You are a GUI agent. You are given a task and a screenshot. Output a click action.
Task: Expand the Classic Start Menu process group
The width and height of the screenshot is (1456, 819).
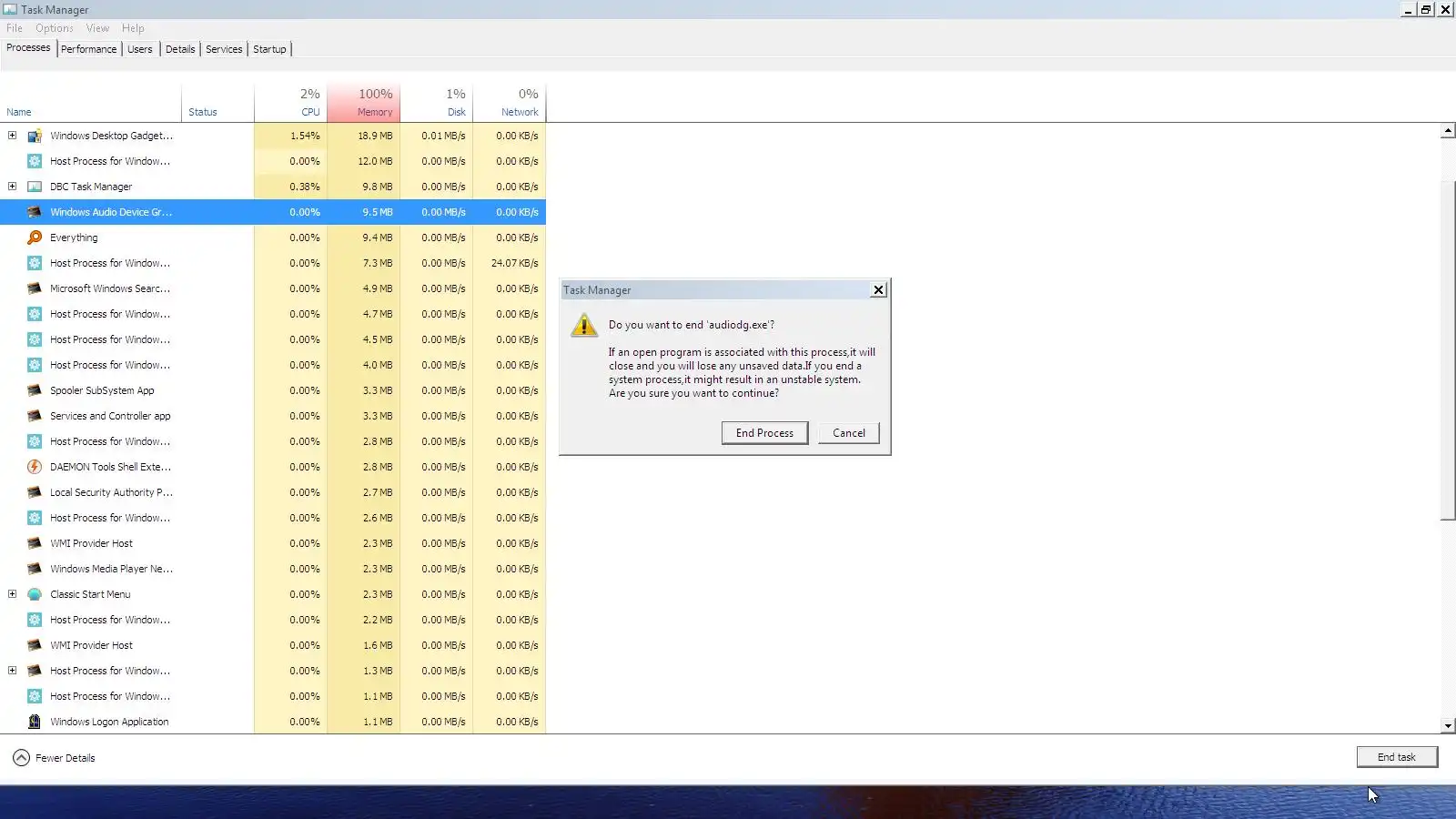(x=12, y=594)
